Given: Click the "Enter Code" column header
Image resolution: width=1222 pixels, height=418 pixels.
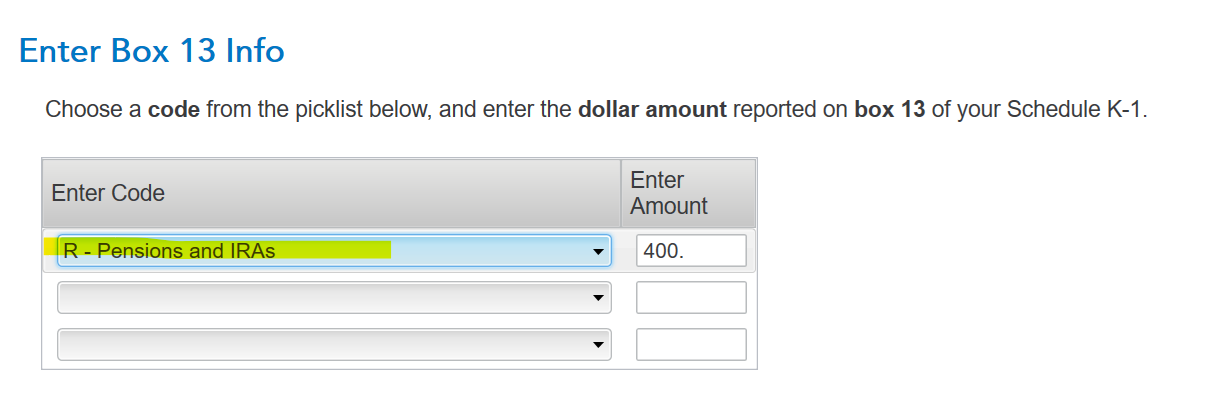Looking at the screenshot, I should click(x=108, y=193).
